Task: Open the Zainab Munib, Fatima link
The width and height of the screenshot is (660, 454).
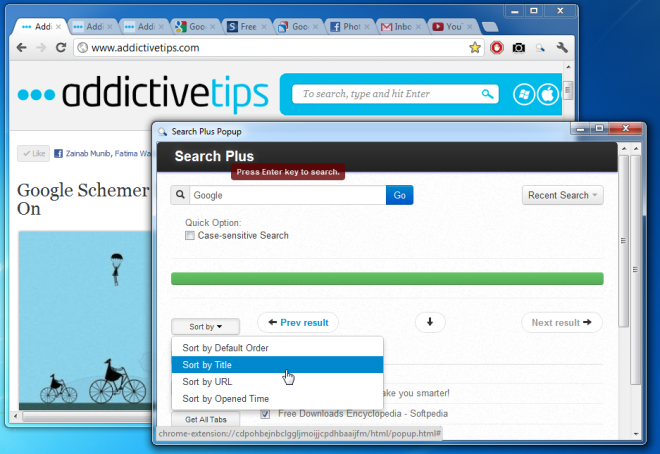Action: tap(108, 154)
